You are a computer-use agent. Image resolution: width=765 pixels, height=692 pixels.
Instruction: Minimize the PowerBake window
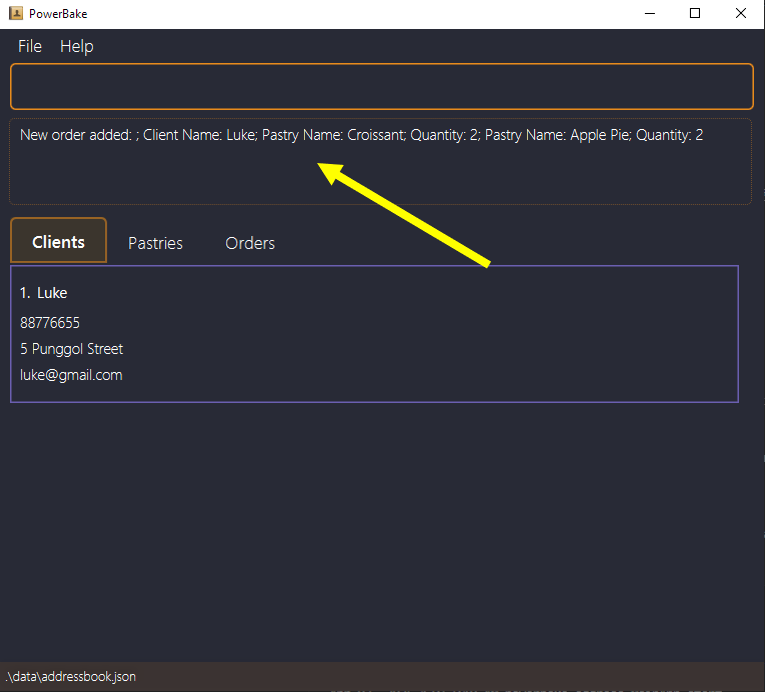pyautogui.click(x=649, y=13)
